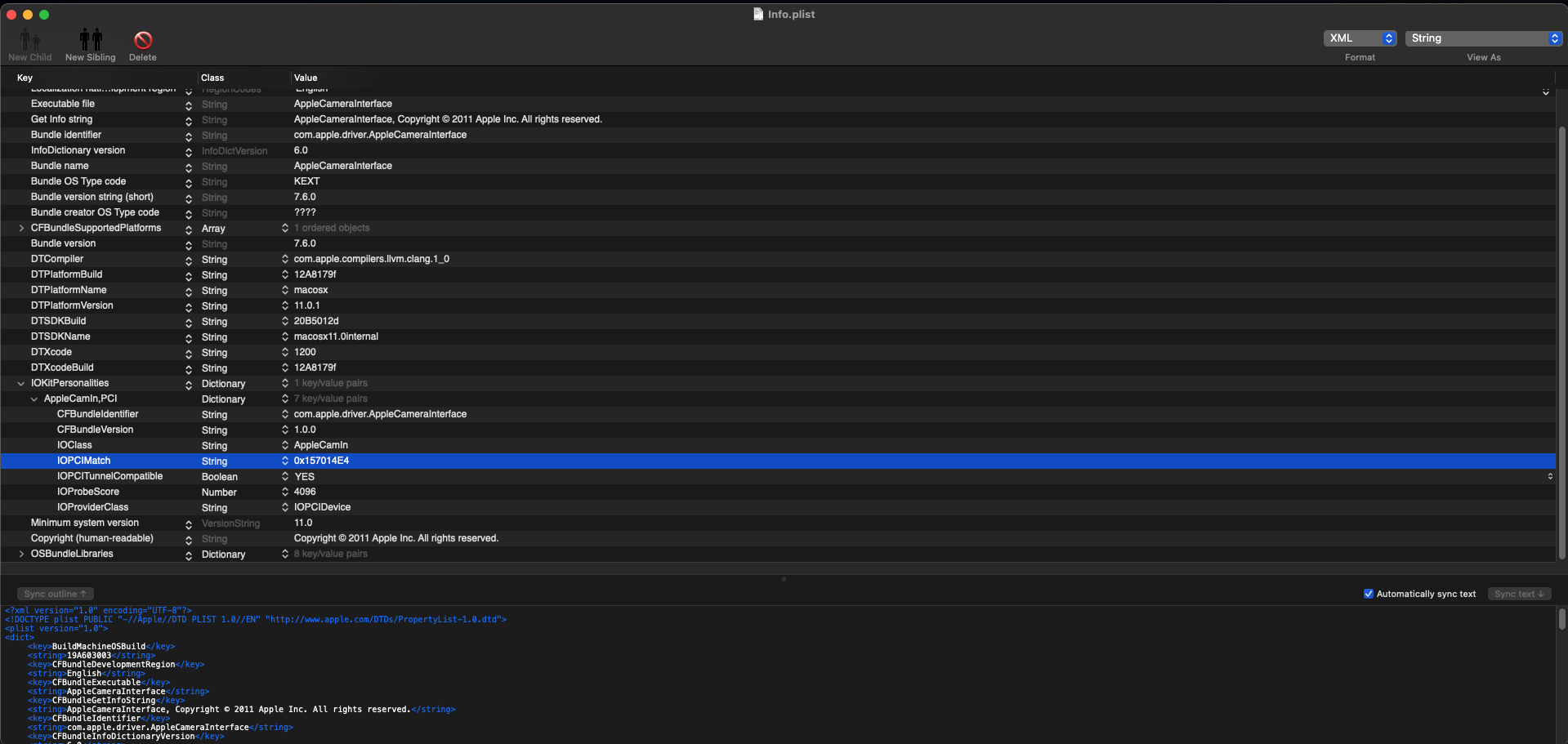
Task: Click the Info.plist document icon in title bar
Action: pyautogui.click(x=758, y=14)
